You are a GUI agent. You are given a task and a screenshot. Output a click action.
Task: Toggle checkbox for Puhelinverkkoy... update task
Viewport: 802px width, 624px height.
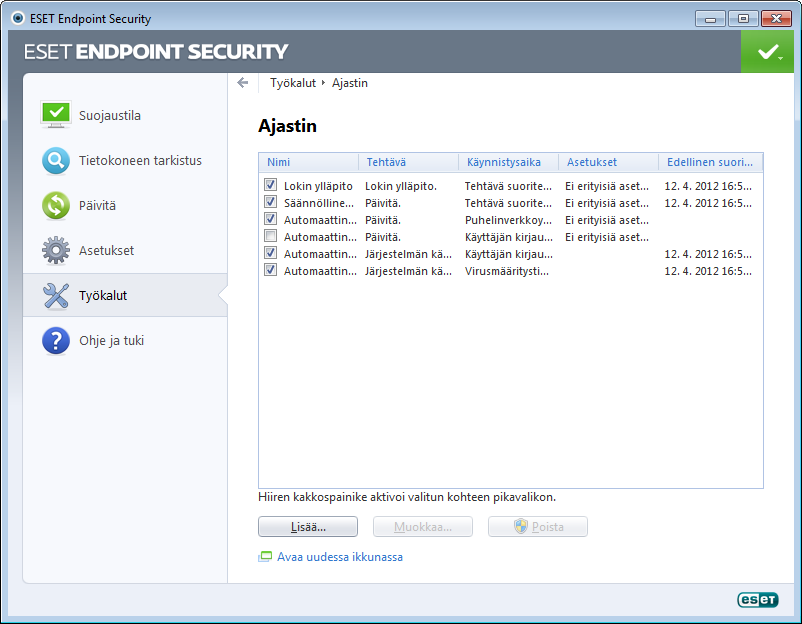click(x=271, y=219)
